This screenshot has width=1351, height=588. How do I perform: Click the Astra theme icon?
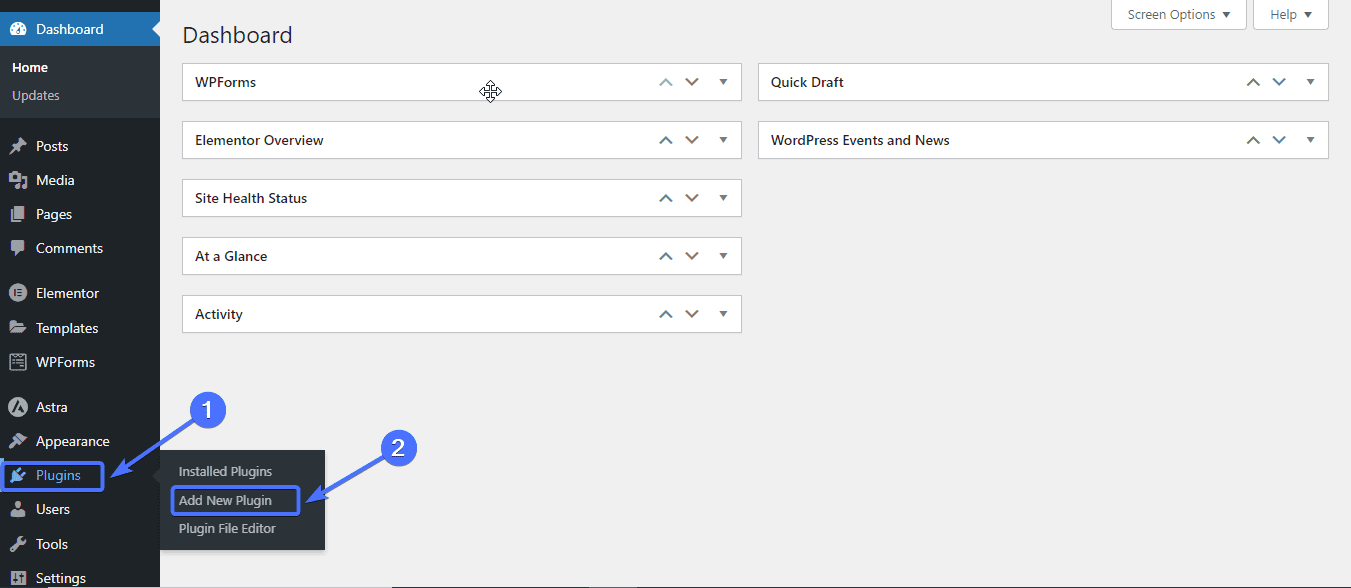pyautogui.click(x=18, y=407)
